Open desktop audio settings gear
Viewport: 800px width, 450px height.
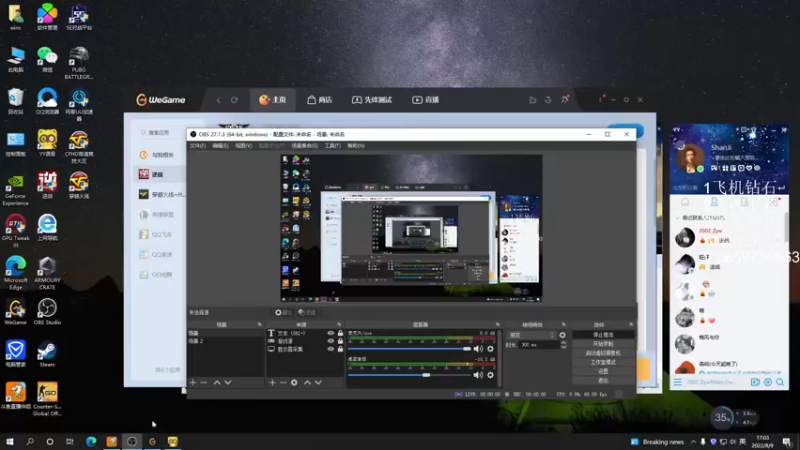point(490,375)
